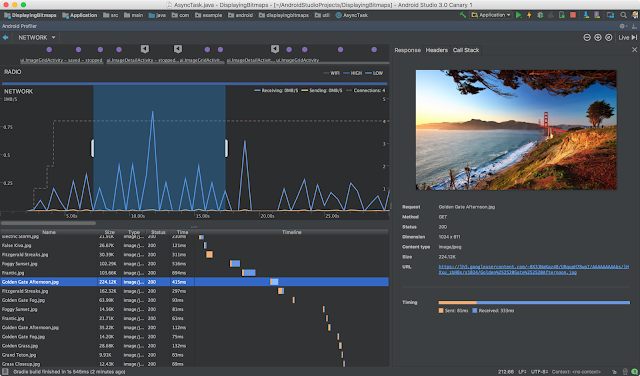Screen dimensions: 640x376
Task: Click the horizontal timeline scrollbar
Action: [48, 223]
